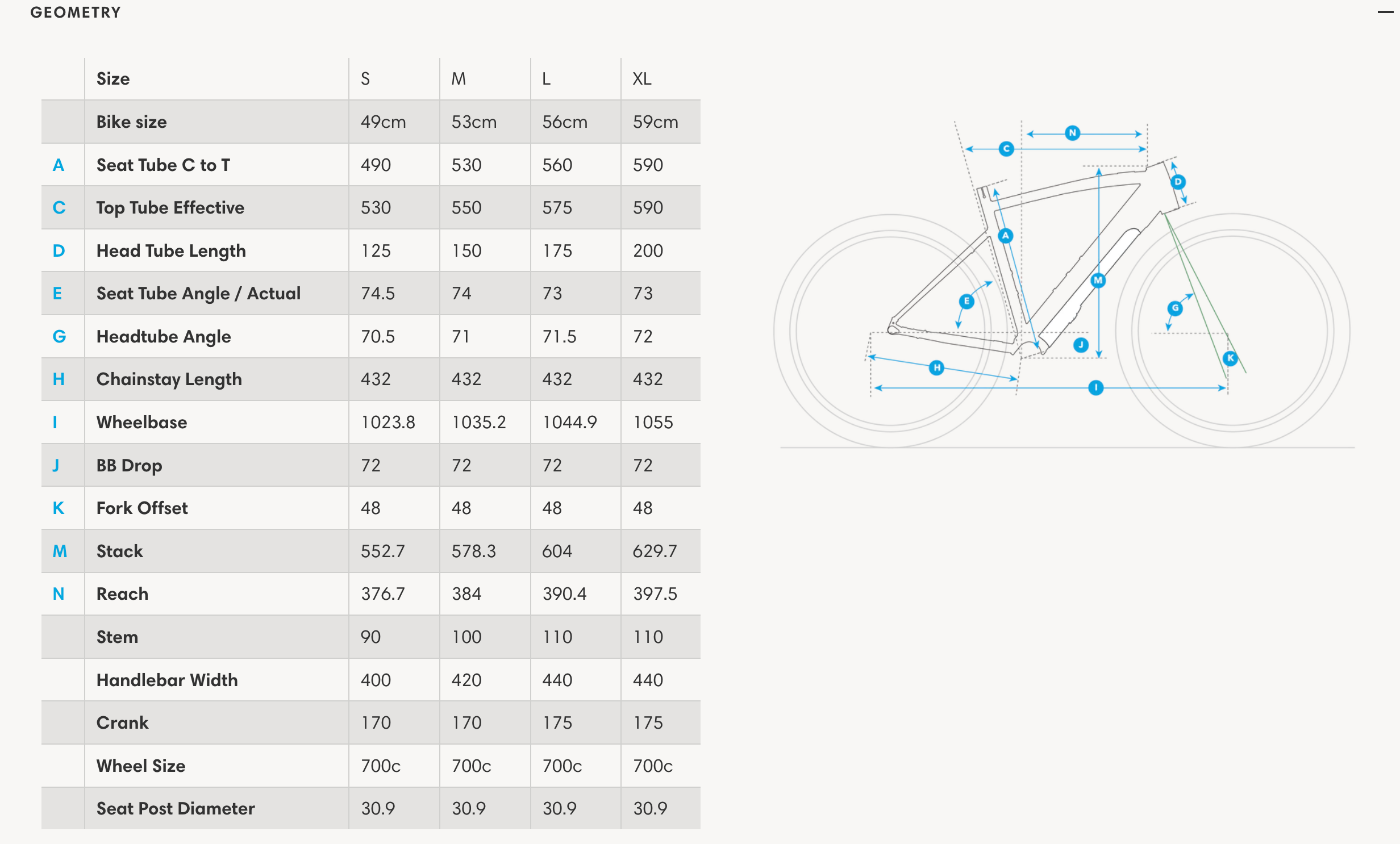Click the M stack marker on diagram
The image size is (1400, 844).
(x=1098, y=280)
